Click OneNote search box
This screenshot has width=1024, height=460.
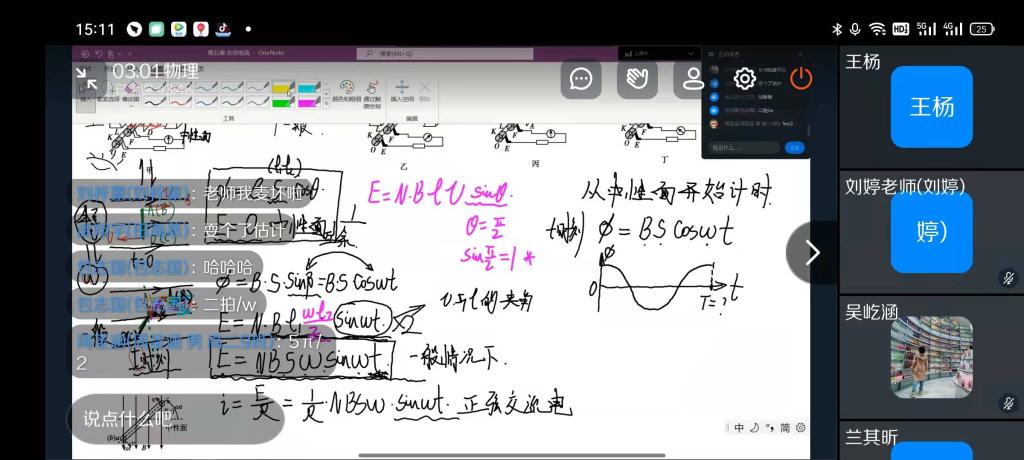click(x=445, y=54)
